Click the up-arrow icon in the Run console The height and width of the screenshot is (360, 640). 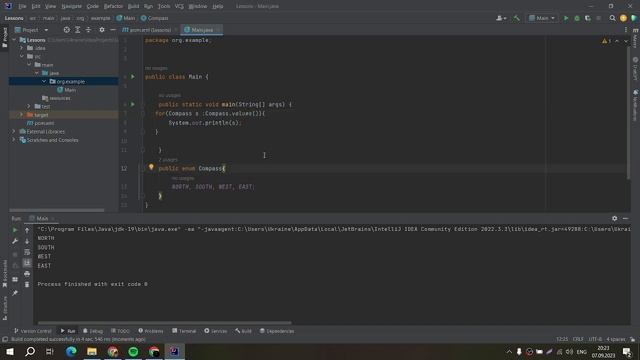[x=27, y=230]
